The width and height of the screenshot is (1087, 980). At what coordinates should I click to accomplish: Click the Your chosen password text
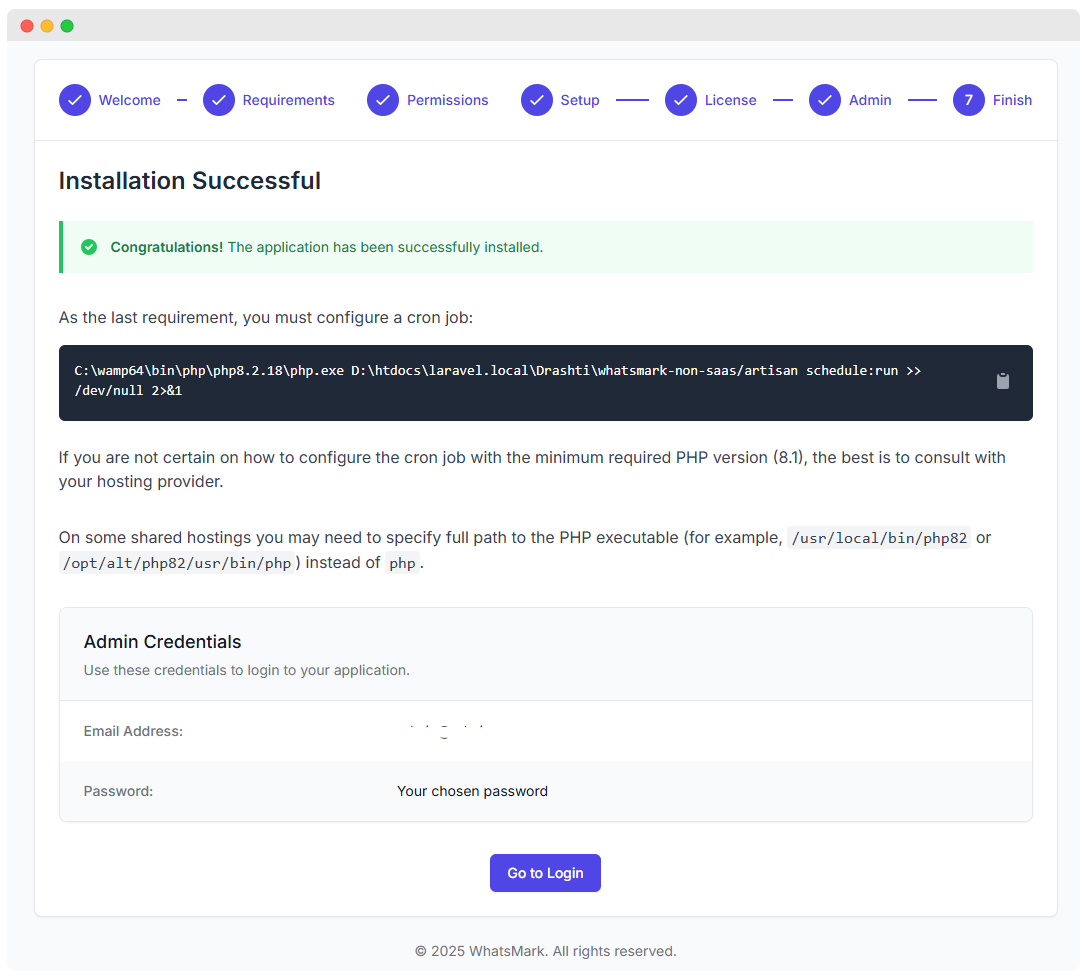click(x=472, y=791)
